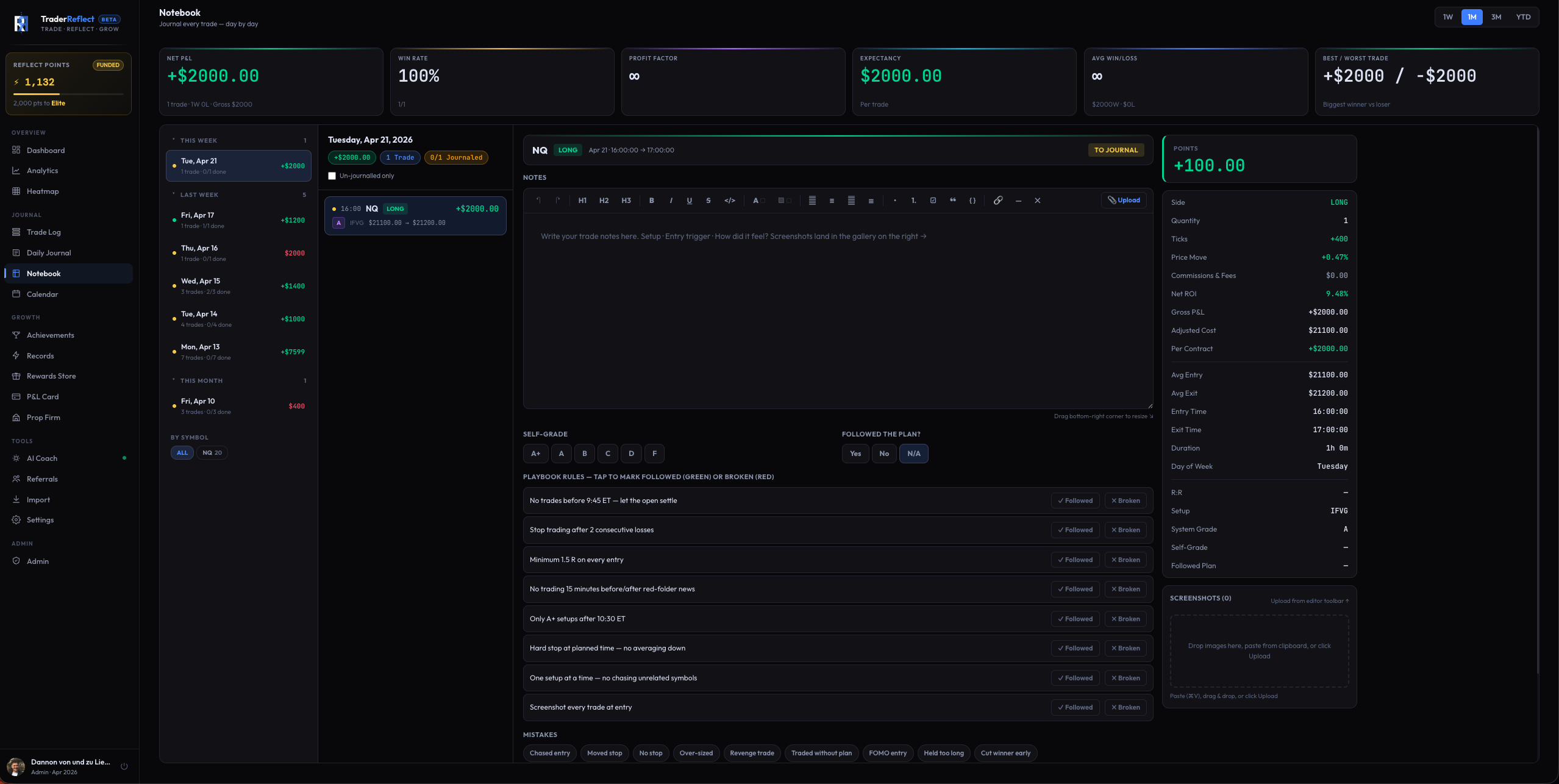This screenshot has height=784, width=1559.
Task: Open Dashboard from sidebar
Action: point(68,151)
